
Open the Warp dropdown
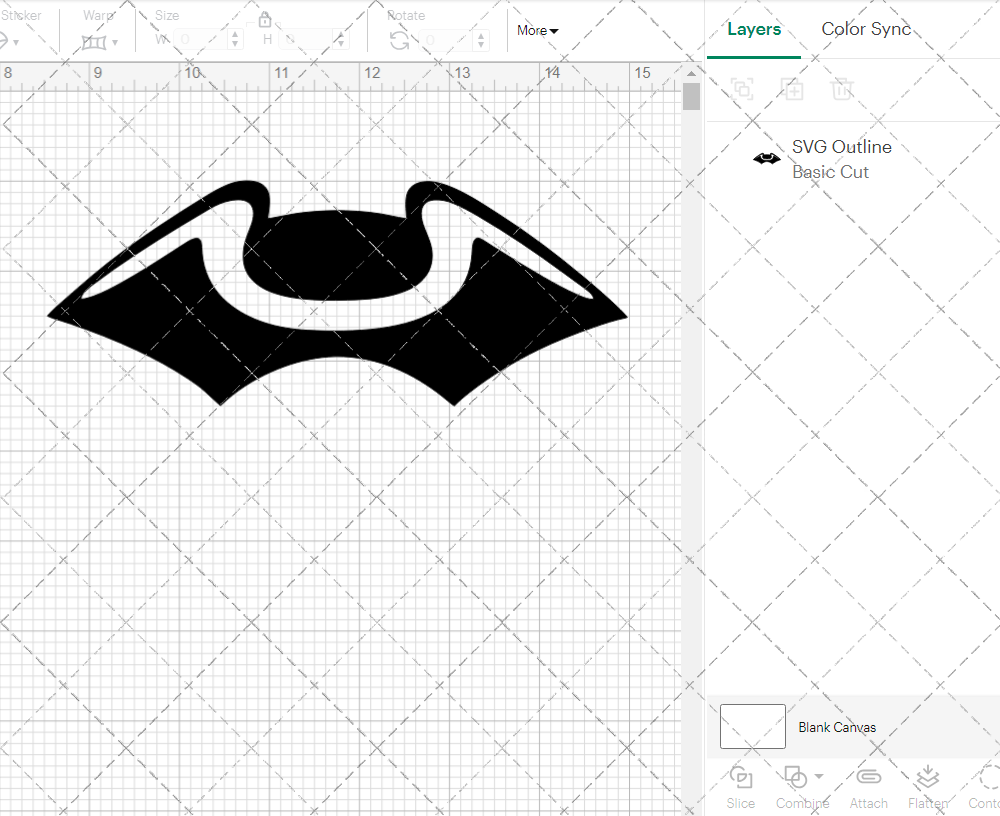pos(99,42)
